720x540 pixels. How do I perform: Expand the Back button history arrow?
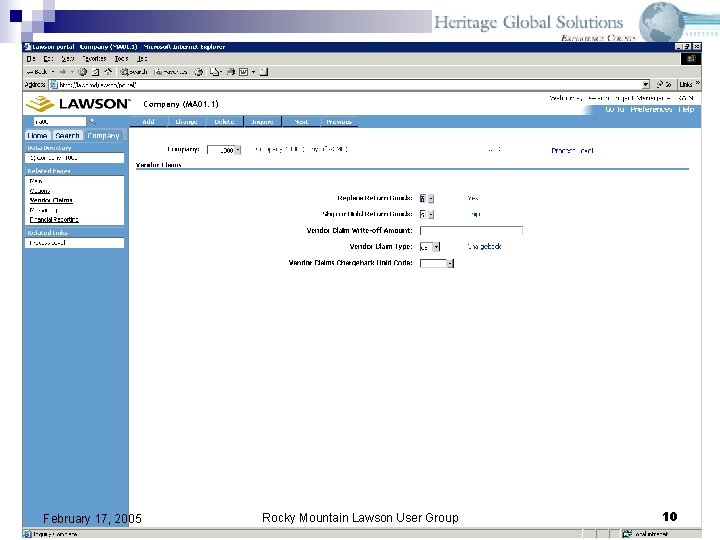coord(53,72)
